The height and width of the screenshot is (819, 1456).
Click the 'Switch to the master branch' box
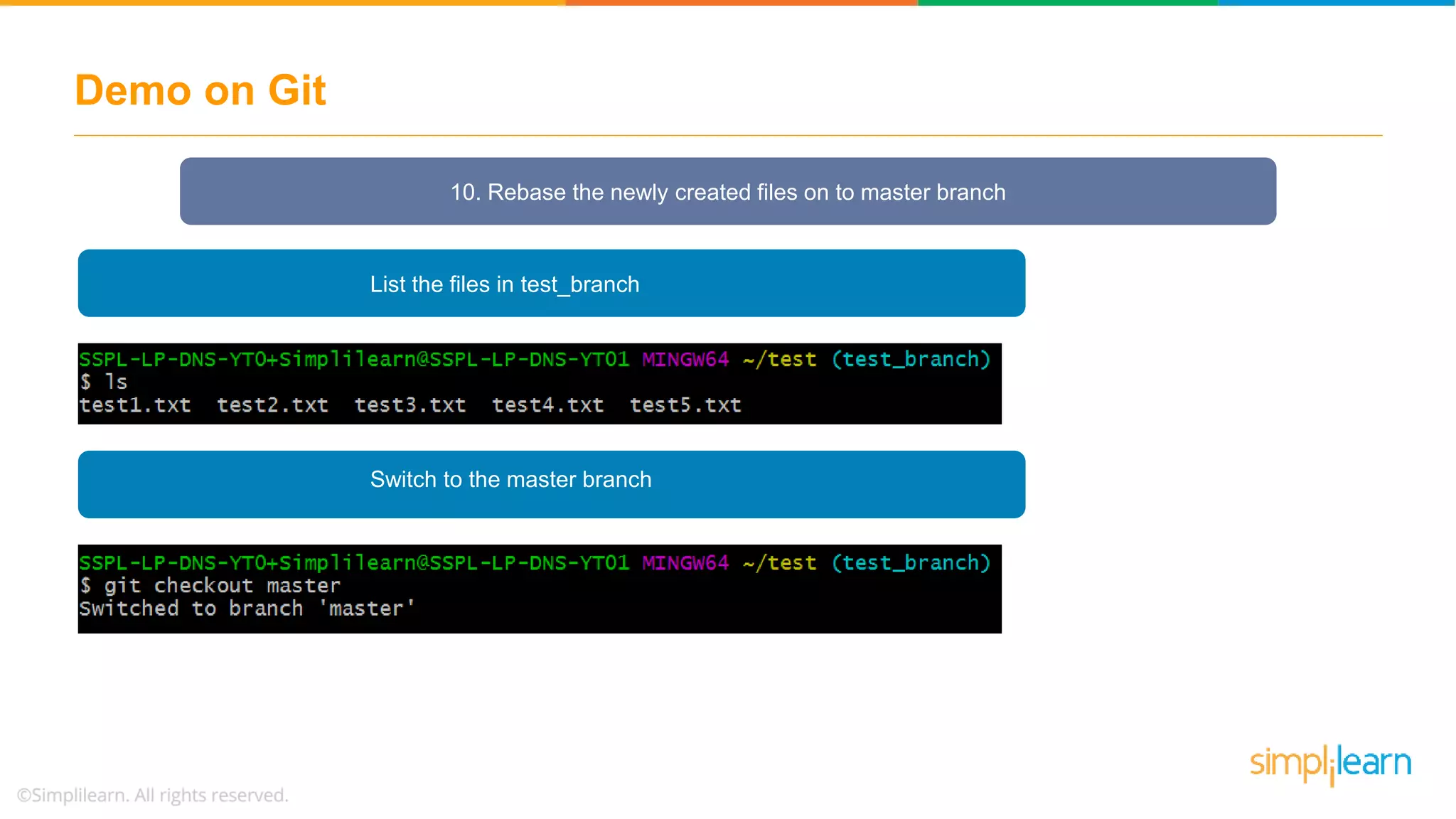tap(552, 484)
